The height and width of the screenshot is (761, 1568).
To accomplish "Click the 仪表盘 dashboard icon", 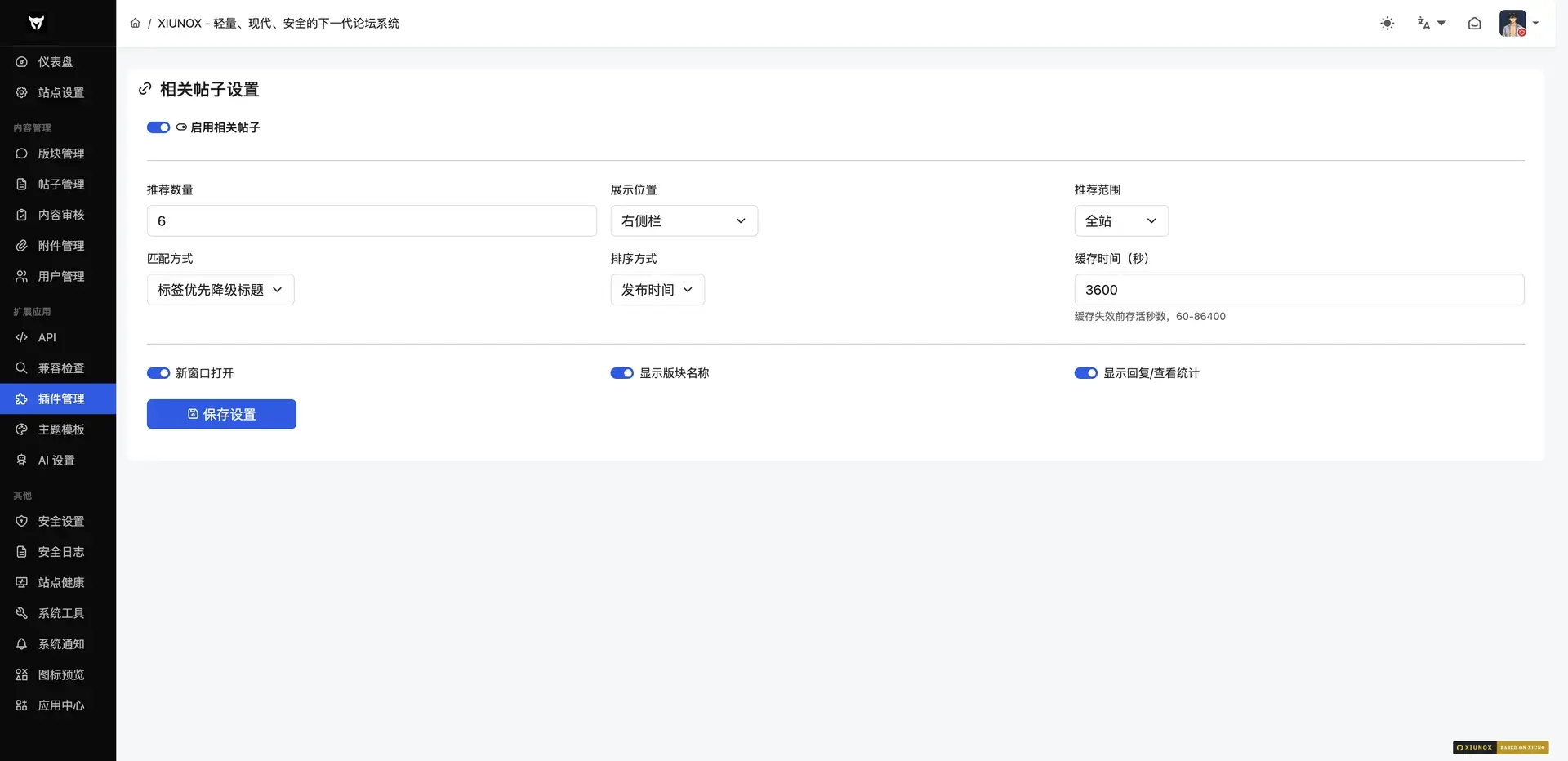I will 22,62.
